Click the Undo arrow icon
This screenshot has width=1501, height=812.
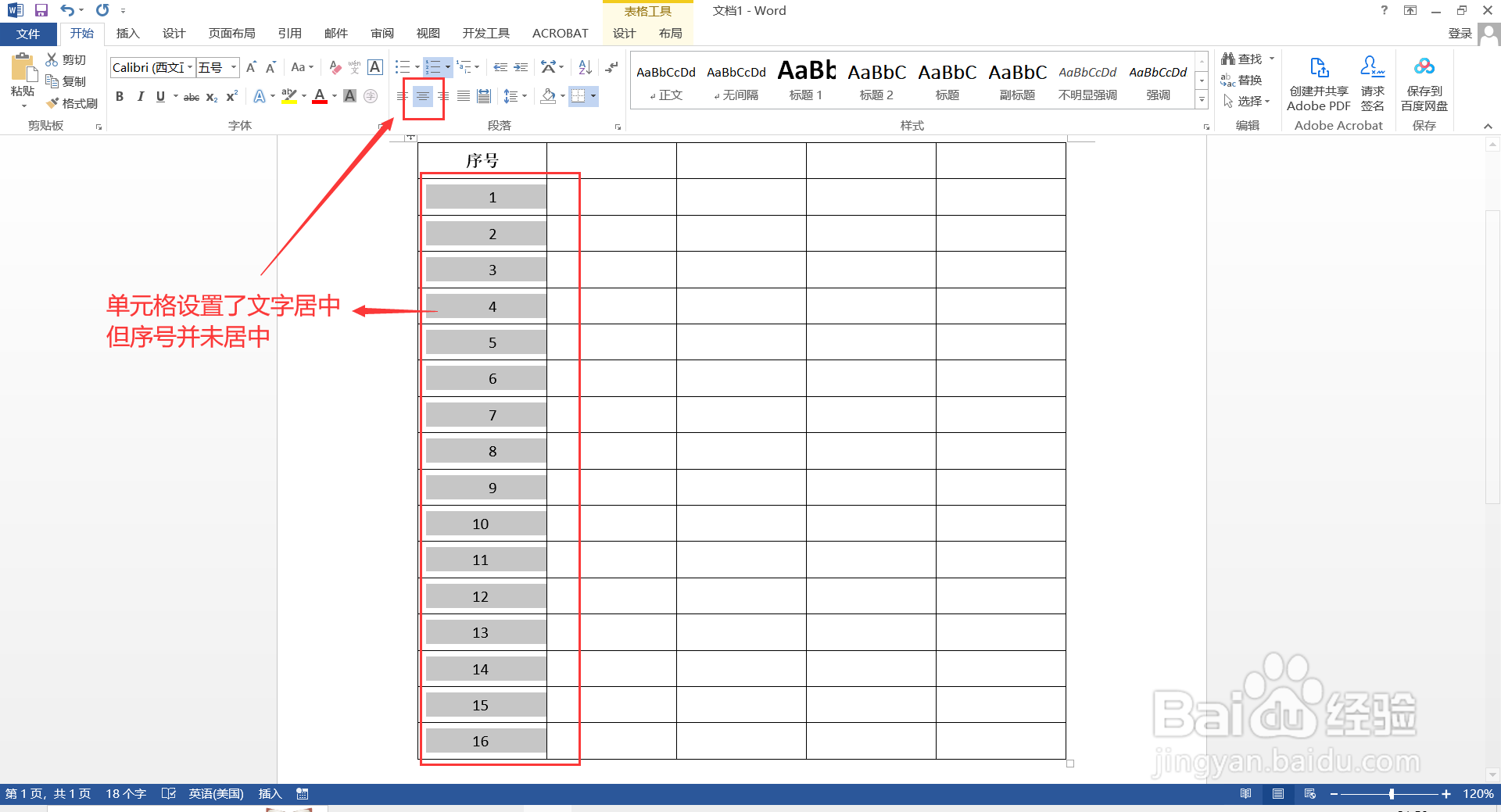67,10
